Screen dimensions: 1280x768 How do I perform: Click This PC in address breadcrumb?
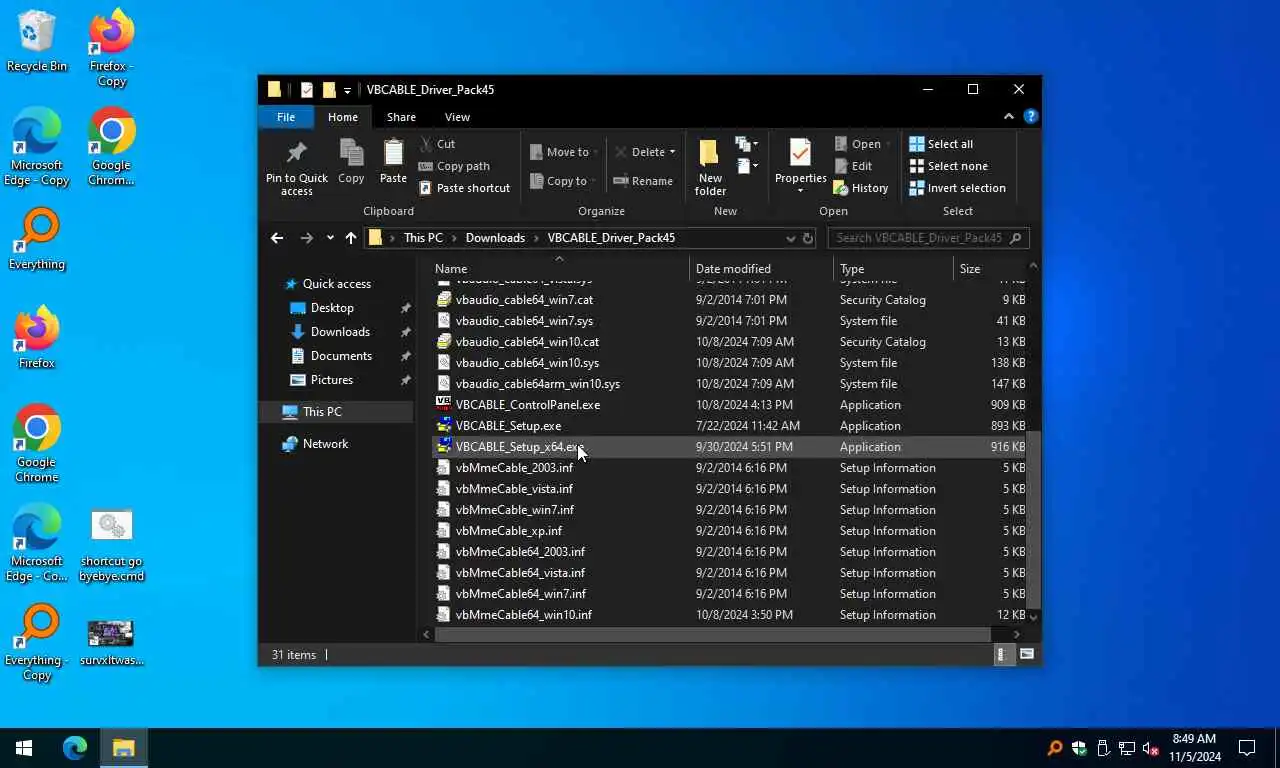click(x=423, y=238)
